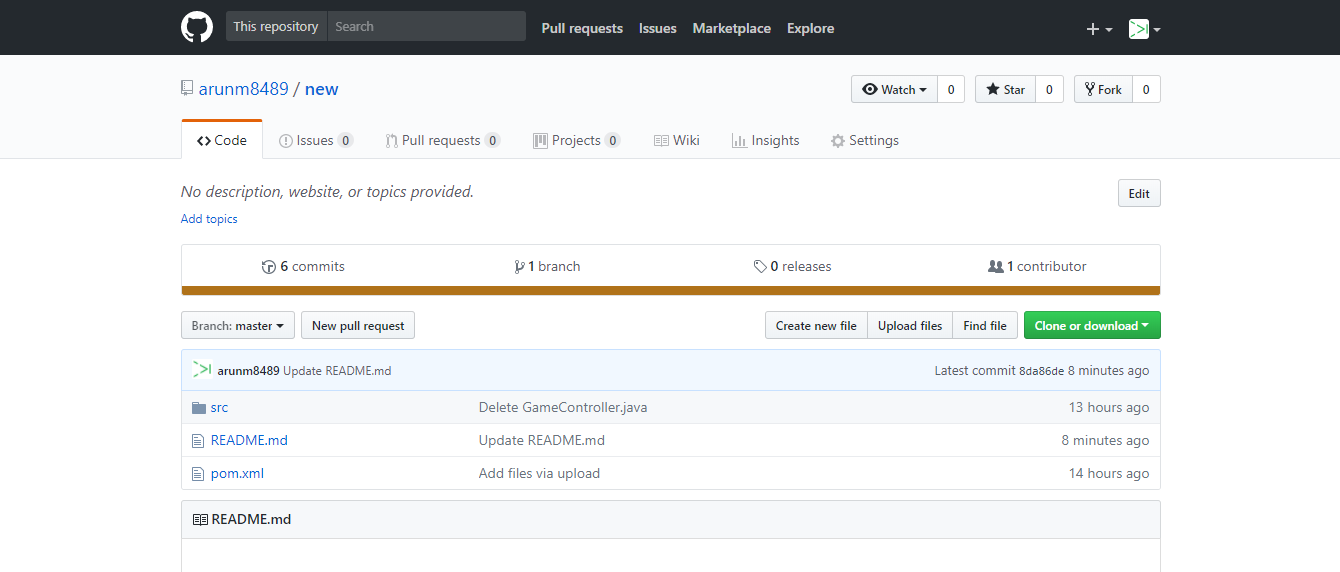Click 8 minutes ago in README.md row
This screenshot has width=1340, height=572.
[1105, 440]
